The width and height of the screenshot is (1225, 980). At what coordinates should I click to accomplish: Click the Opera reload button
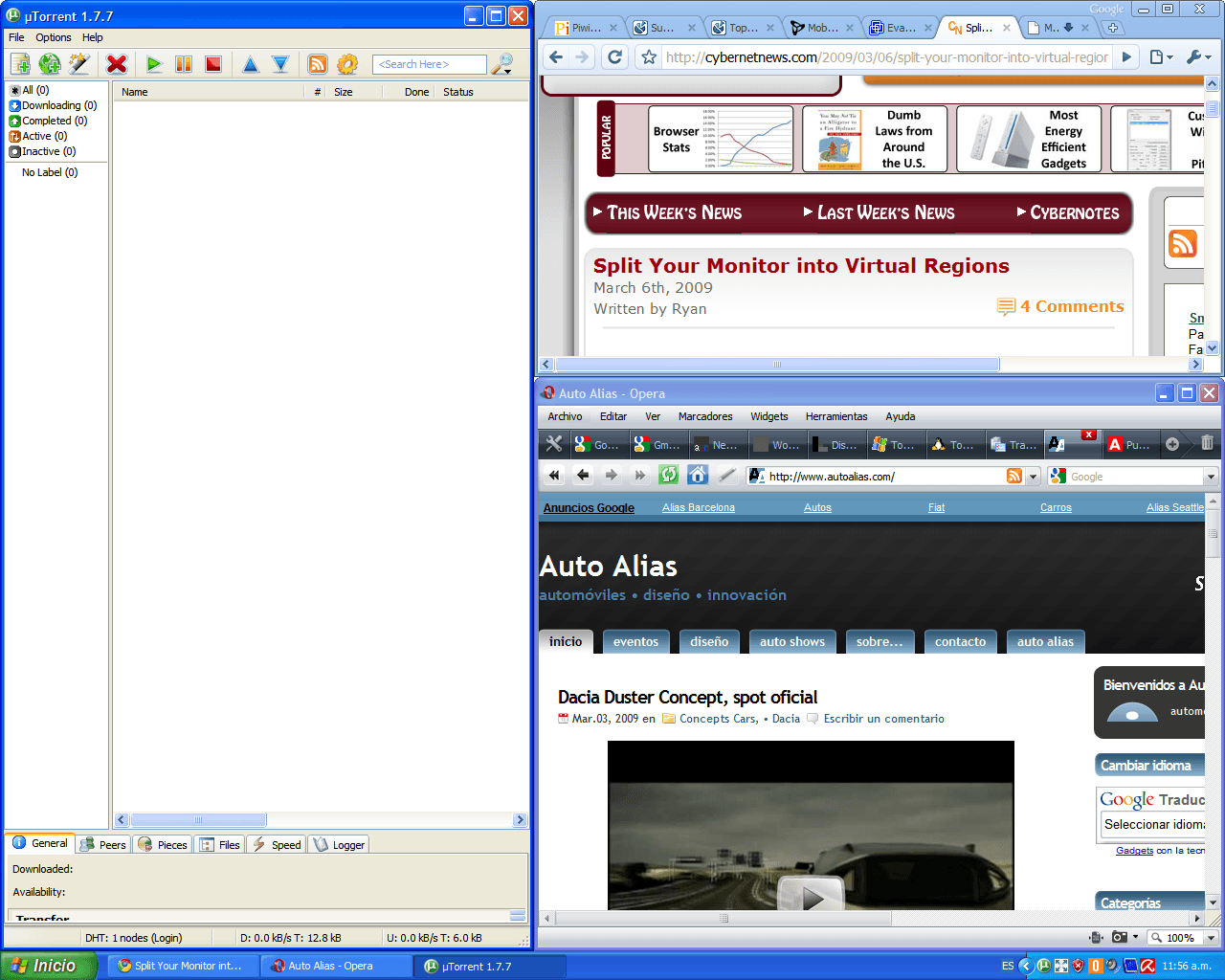pos(669,475)
